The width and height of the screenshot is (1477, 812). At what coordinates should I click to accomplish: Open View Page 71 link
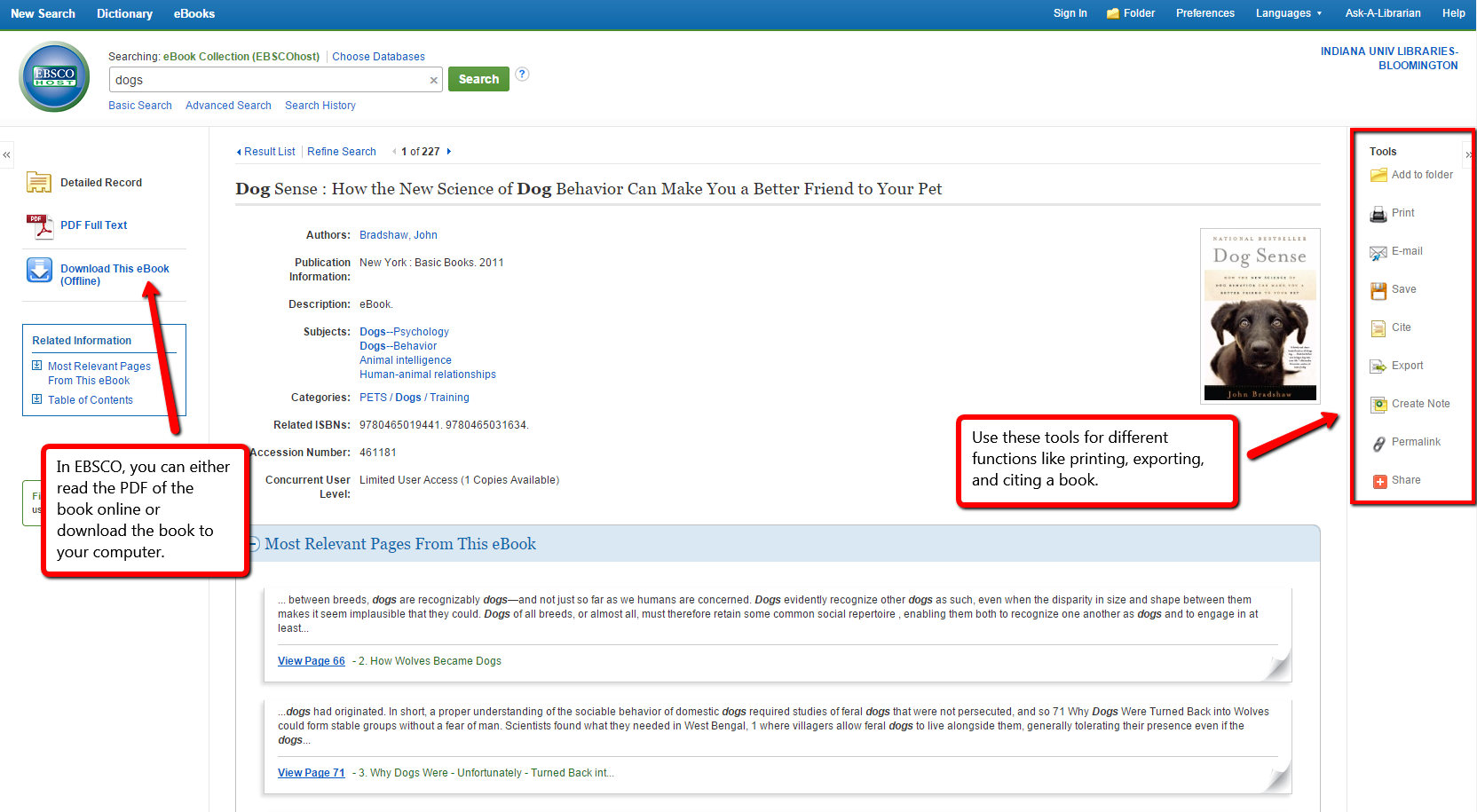[x=312, y=773]
